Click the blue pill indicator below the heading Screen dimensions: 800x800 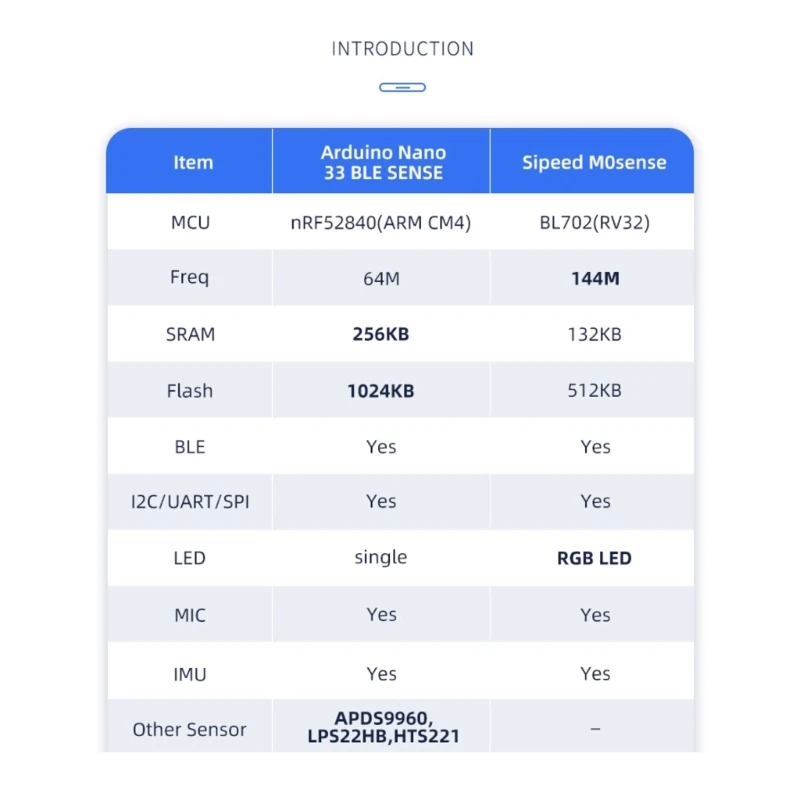click(402, 88)
